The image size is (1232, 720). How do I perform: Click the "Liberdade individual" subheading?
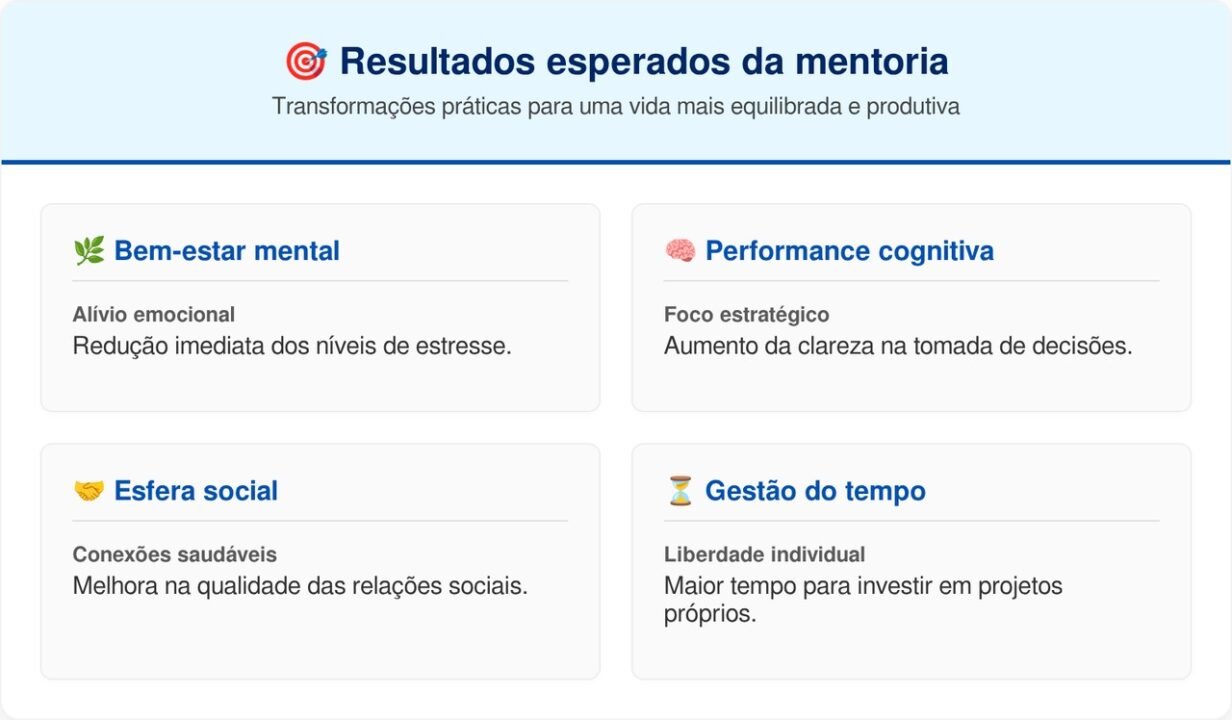pos(764,555)
